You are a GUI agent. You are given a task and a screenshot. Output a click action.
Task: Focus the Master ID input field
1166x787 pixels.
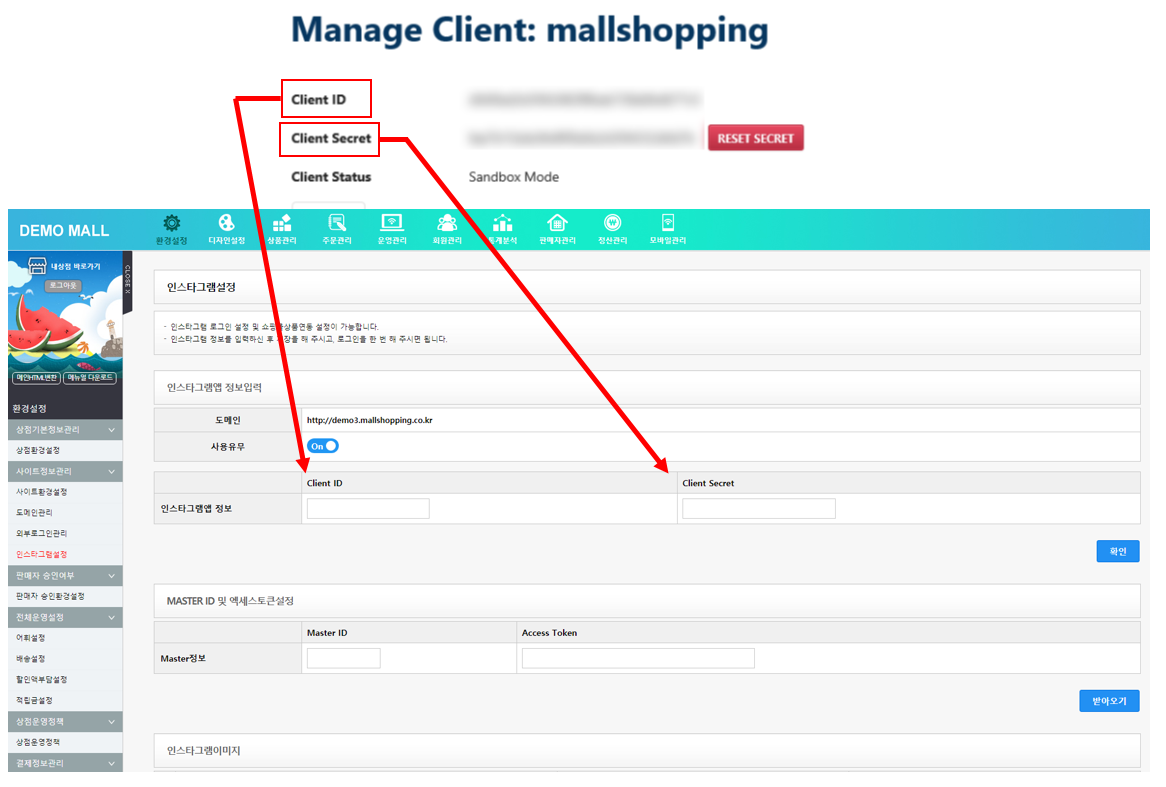pyautogui.click(x=344, y=658)
